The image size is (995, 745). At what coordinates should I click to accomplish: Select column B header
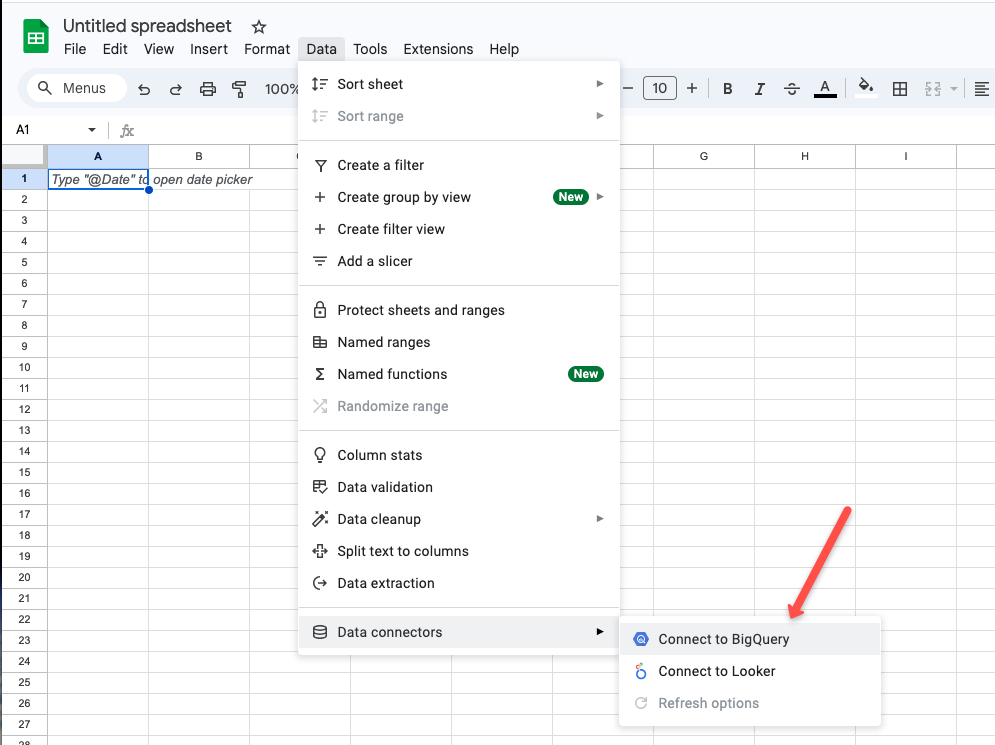(x=199, y=156)
